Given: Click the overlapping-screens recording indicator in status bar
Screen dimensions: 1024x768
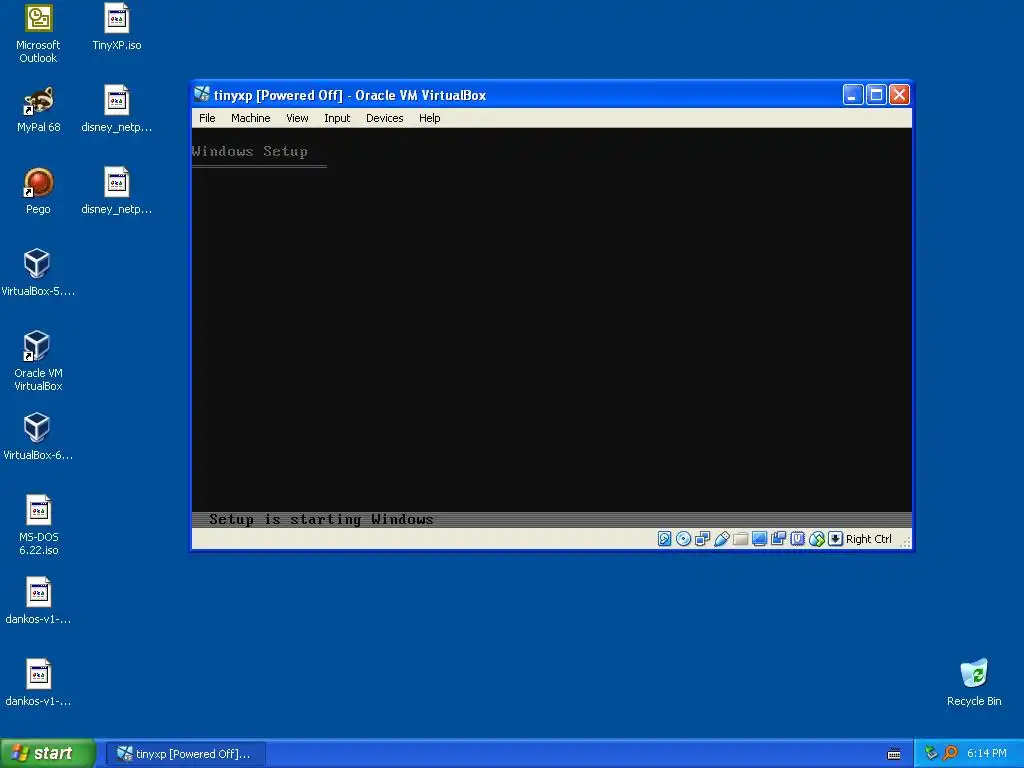Looking at the screenshot, I should tap(778, 539).
